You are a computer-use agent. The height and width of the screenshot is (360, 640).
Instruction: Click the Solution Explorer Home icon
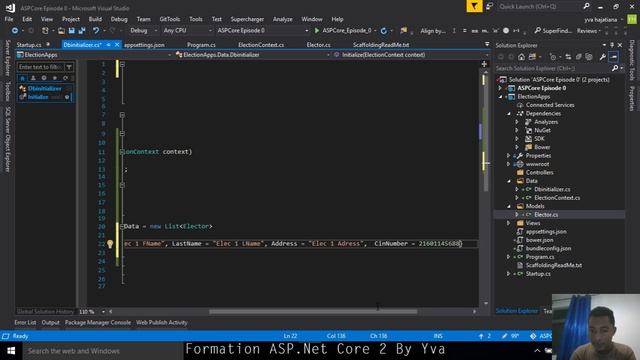521,57
